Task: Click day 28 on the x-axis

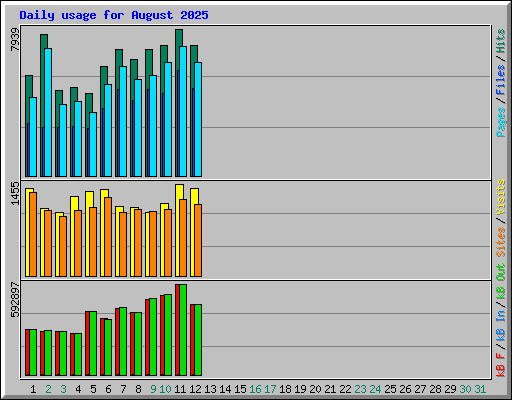Action: pos(435,389)
